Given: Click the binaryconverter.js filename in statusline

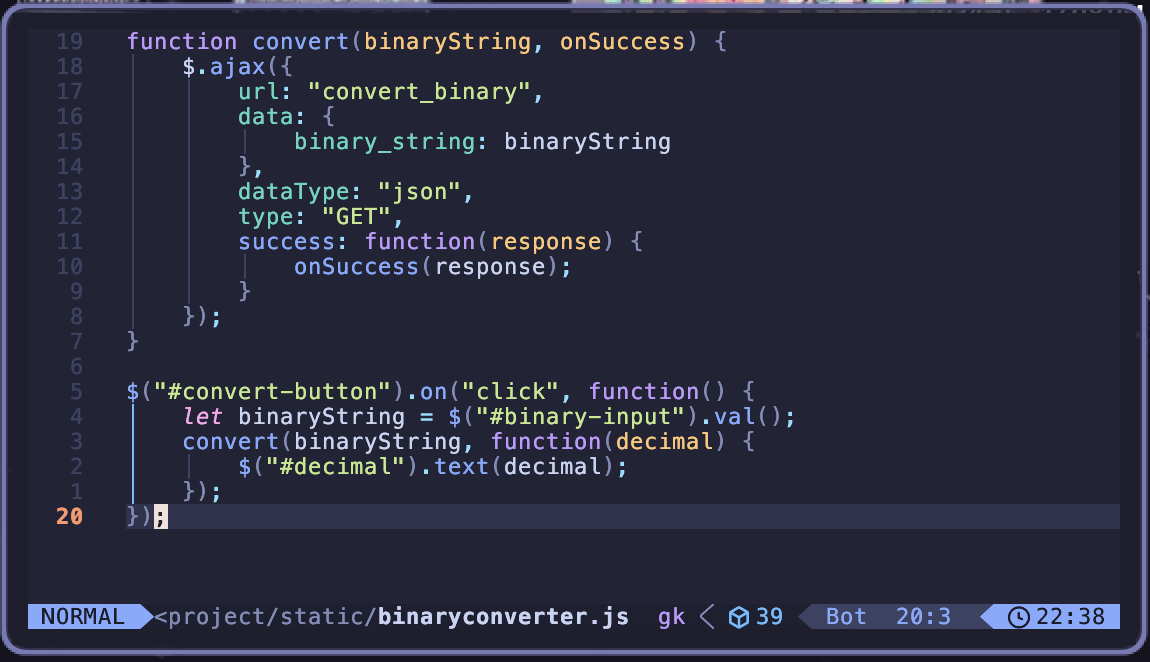Looking at the screenshot, I should click(503, 617).
